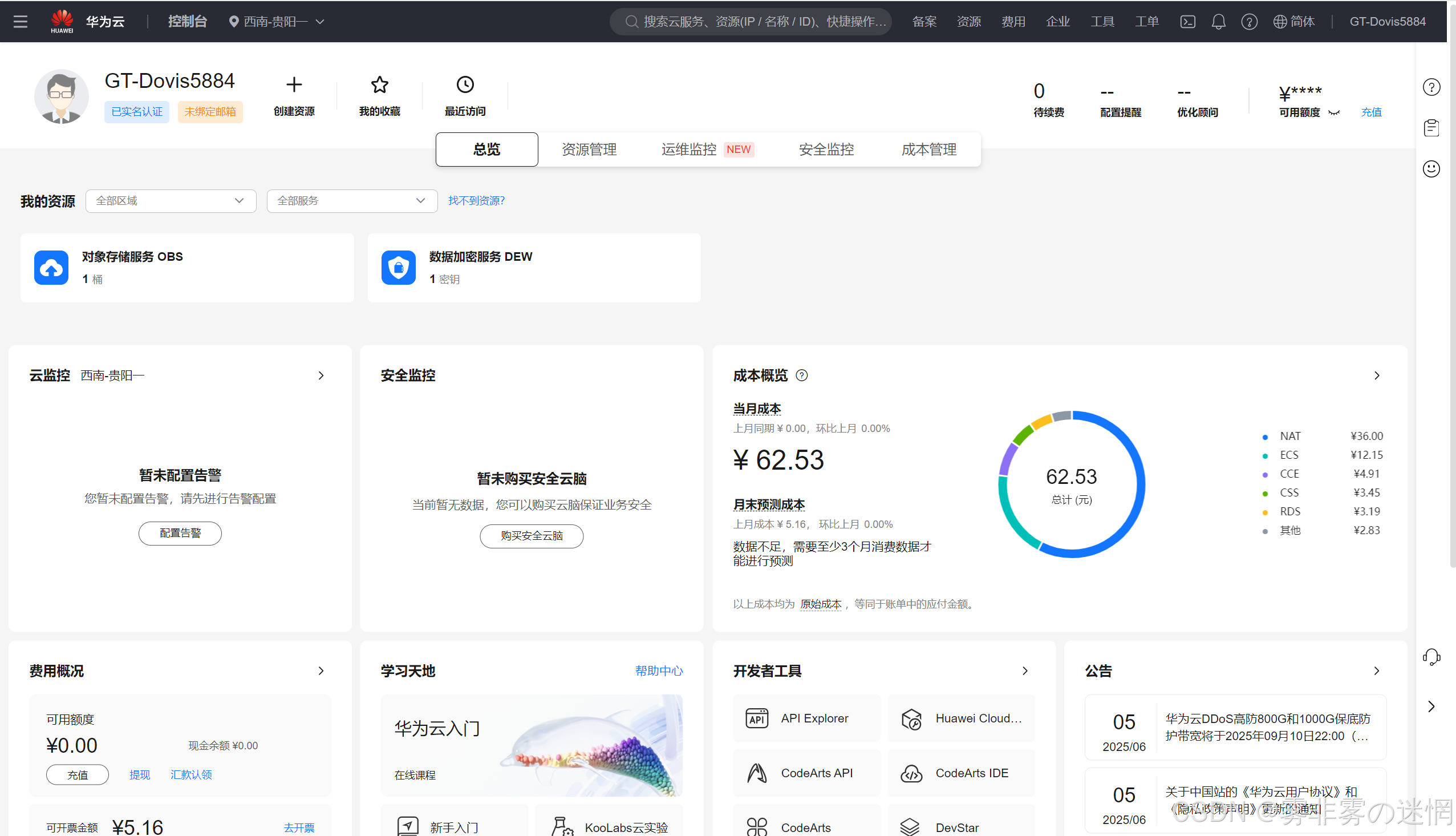The width and height of the screenshot is (1456, 836).
Task: Click the 去开票 link
Action: tap(299, 827)
